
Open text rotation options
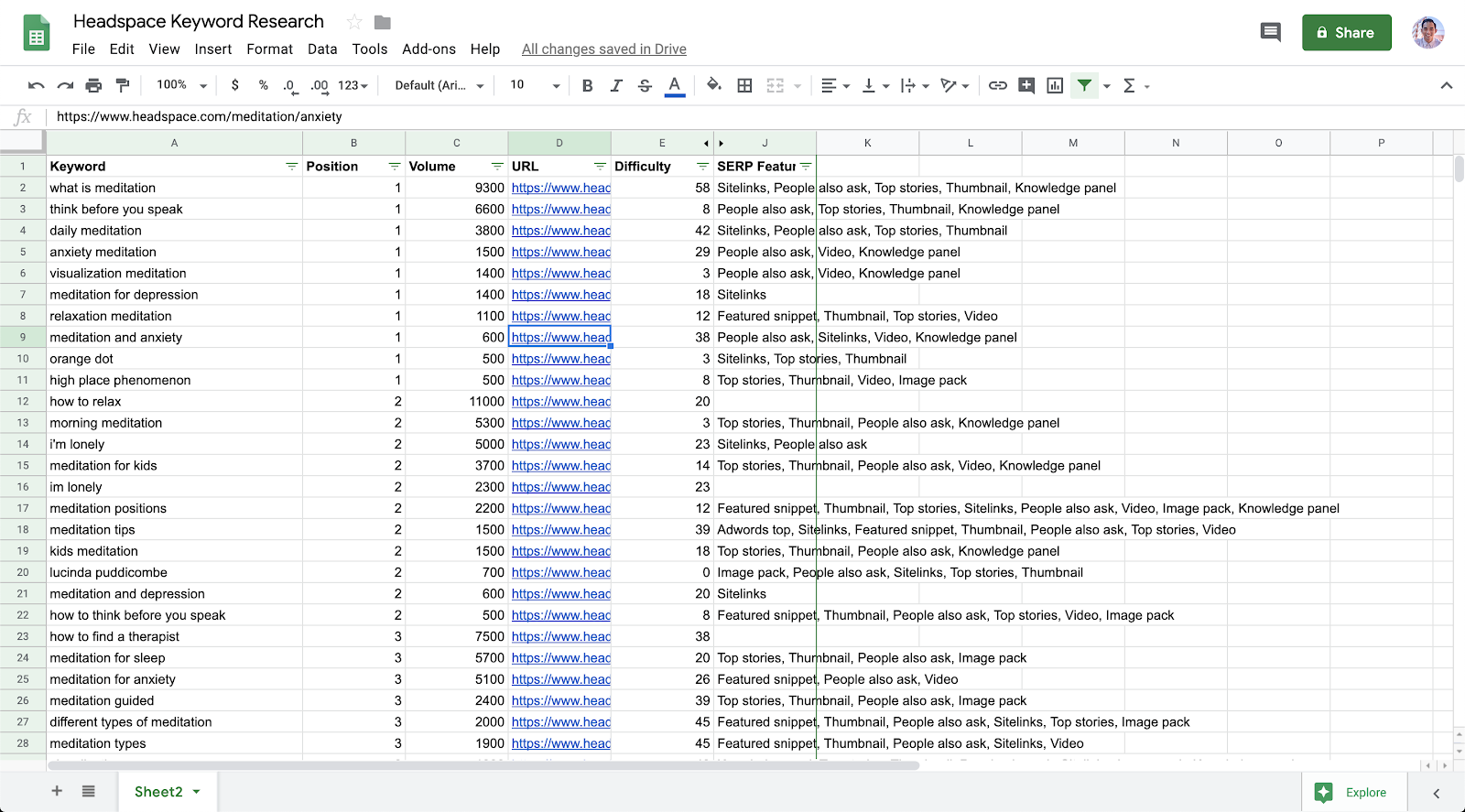955,85
